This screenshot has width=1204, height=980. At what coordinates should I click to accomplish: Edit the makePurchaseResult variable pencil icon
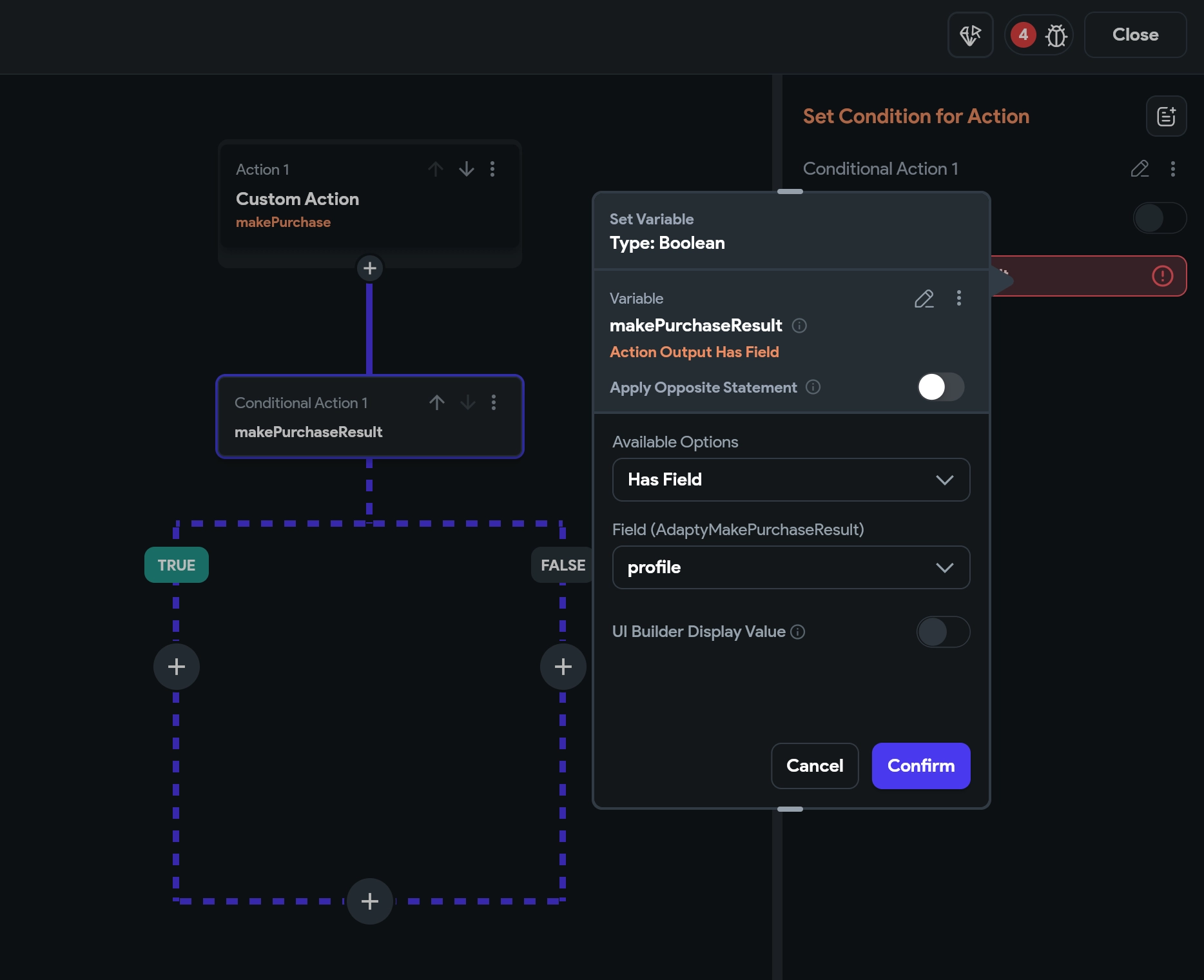click(x=924, y=299)
